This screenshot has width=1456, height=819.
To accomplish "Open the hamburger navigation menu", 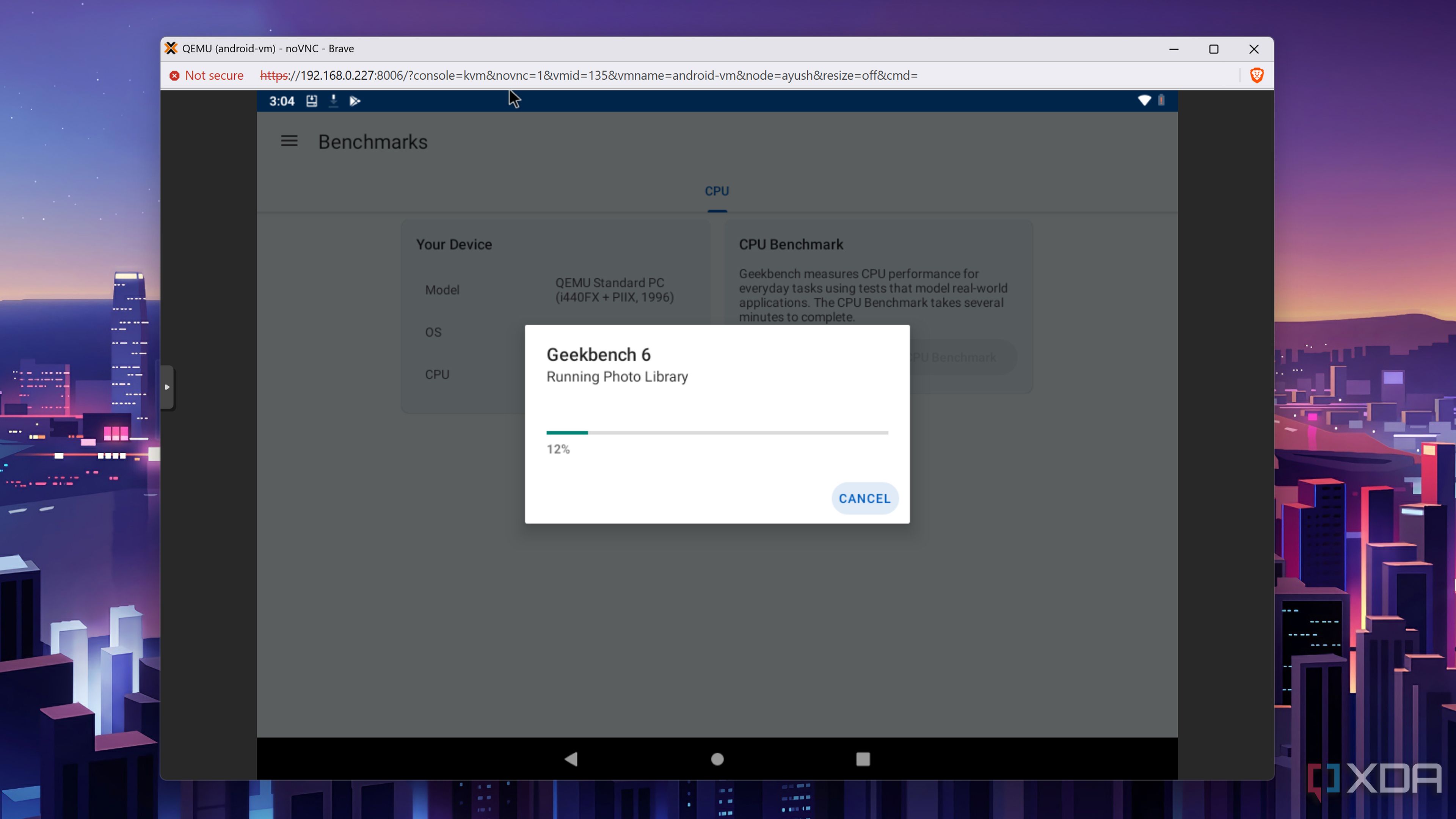I will (x=289, y=141).
